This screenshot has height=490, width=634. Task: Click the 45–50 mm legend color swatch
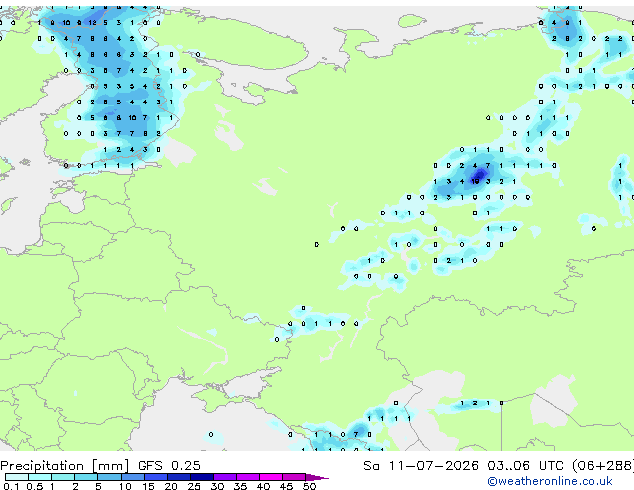294,477
